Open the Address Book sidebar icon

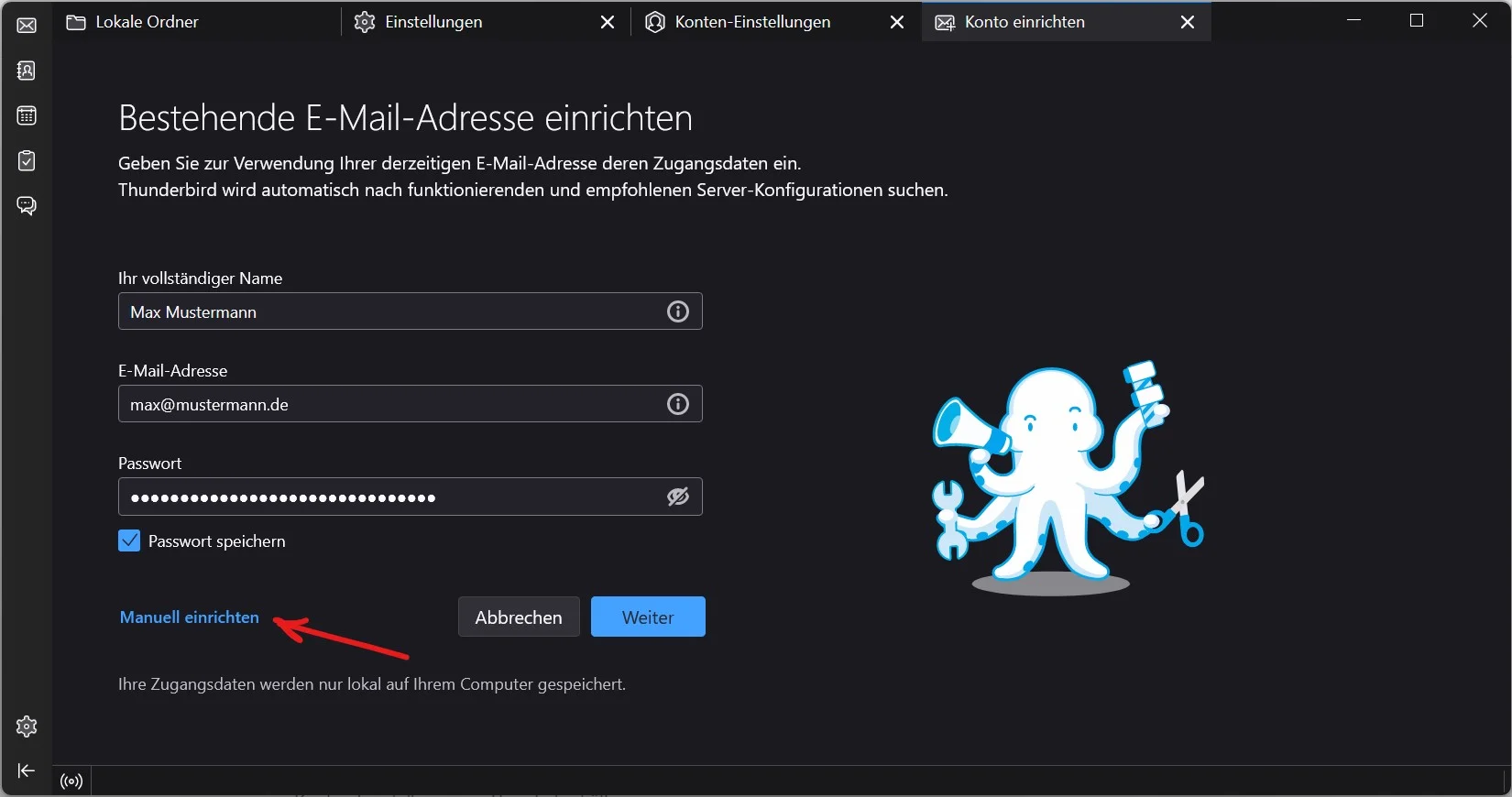27,71
